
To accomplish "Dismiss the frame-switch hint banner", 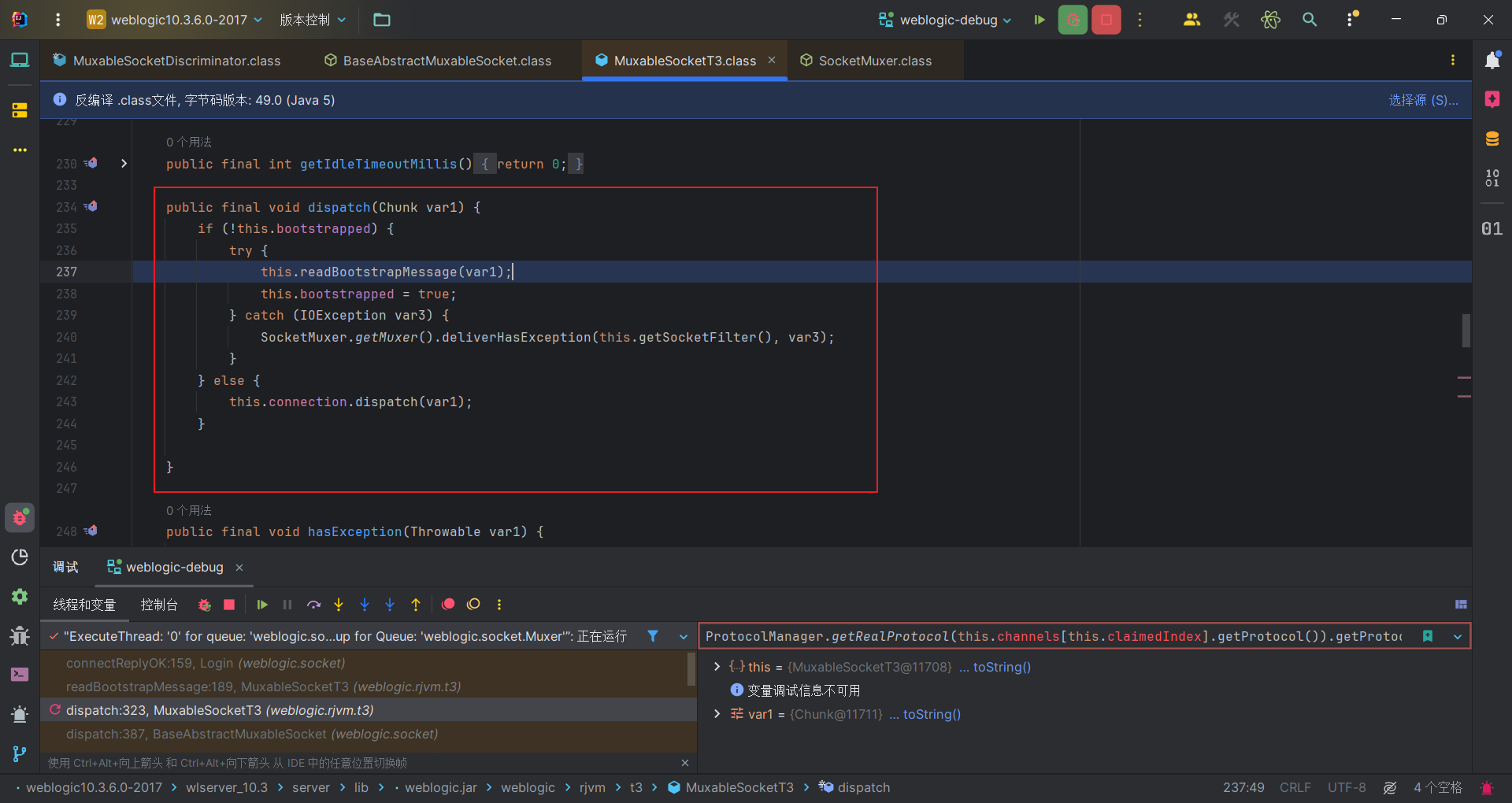I will pos(685,763).
